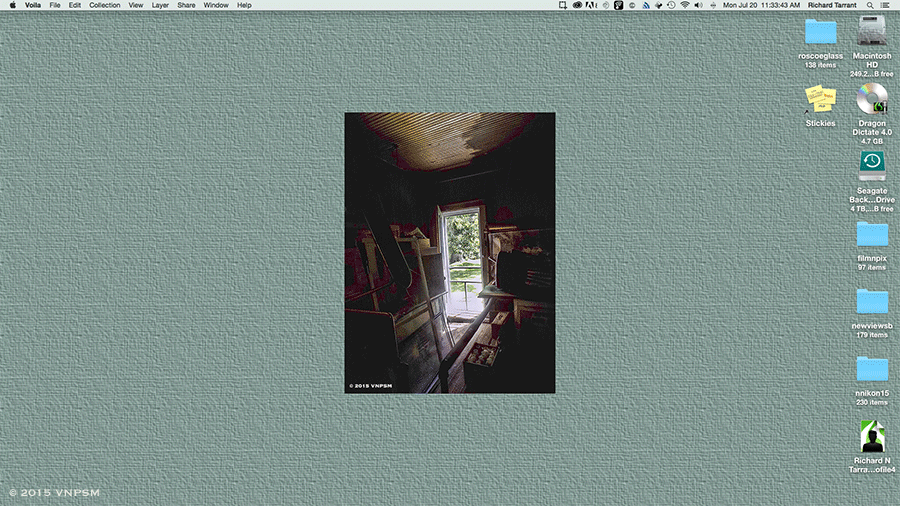Click the volume speaker icon

(697, 5)
